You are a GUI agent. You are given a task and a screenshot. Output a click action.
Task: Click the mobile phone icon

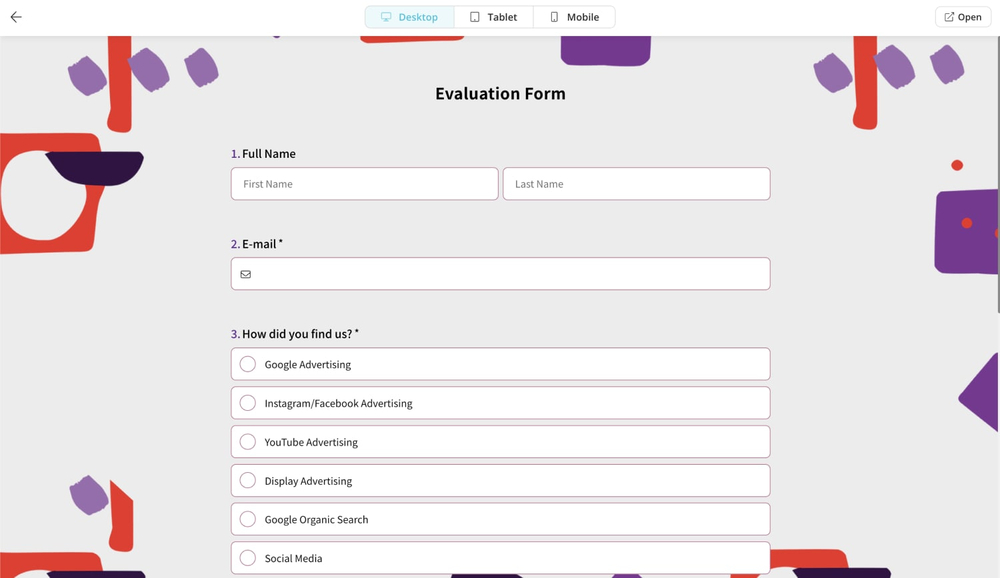point(554,17)
